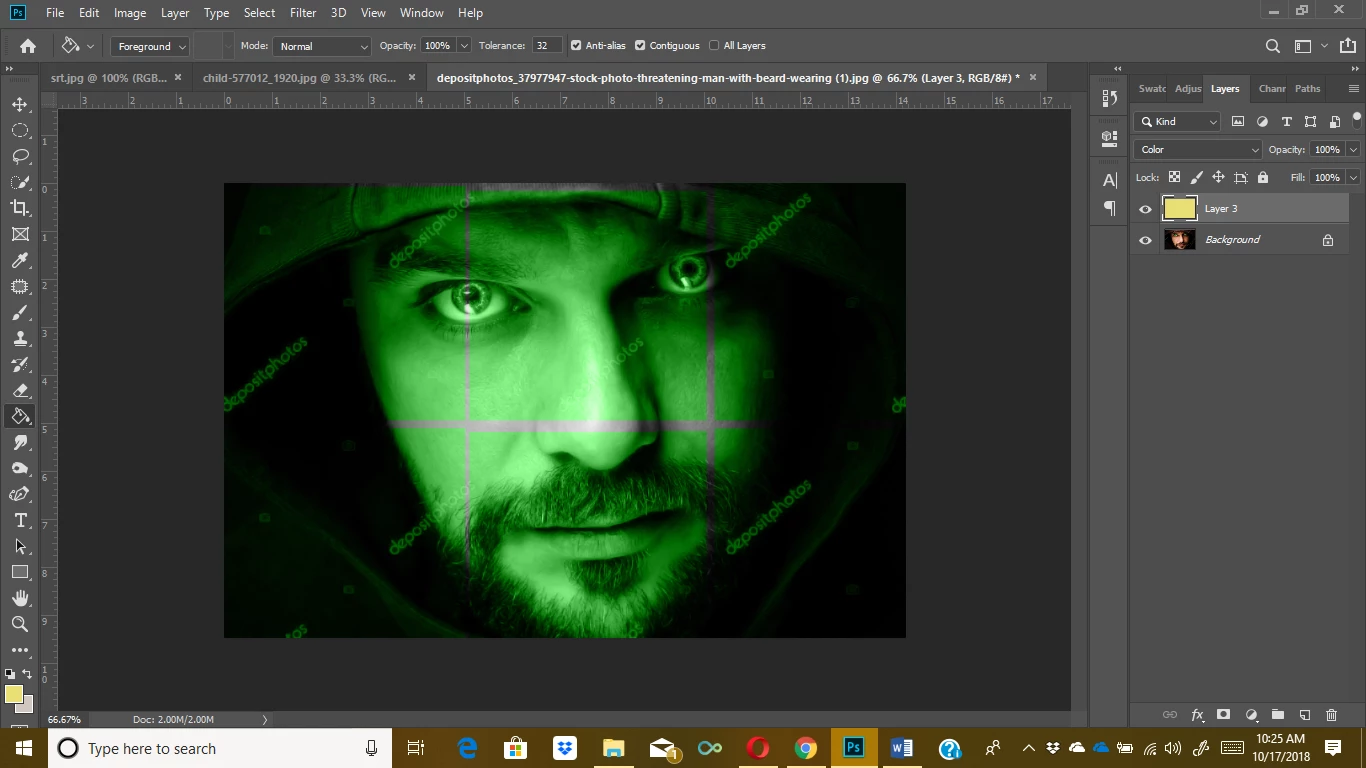Viewport: 1366px width, 768px height.
Task: Switch to the Paths tab
Action: click(1307, 89)
